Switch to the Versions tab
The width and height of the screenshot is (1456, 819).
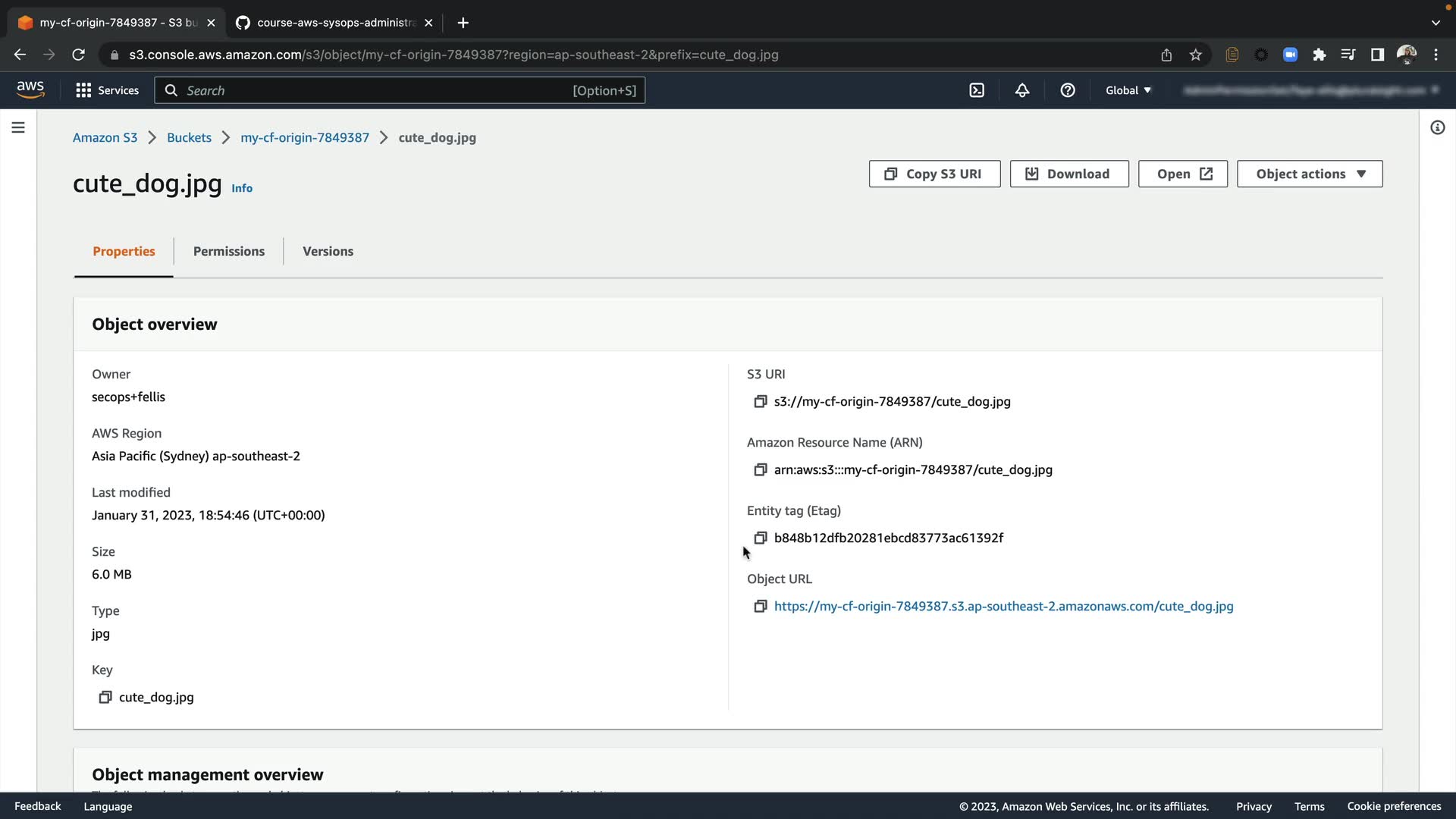pyautogui.click(x=328, y=251)
